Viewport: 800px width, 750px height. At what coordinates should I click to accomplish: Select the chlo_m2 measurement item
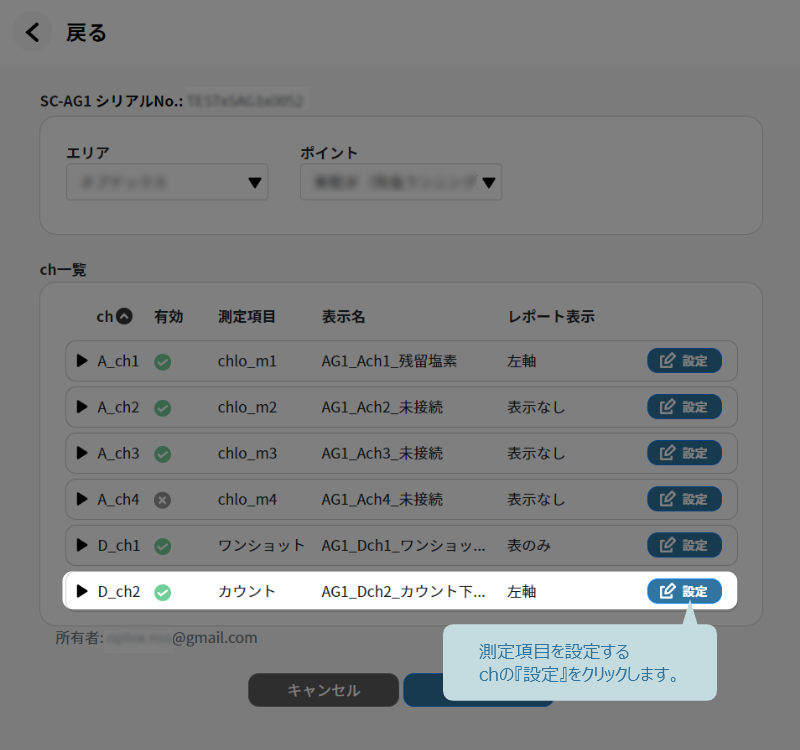(x=247, y=407)
